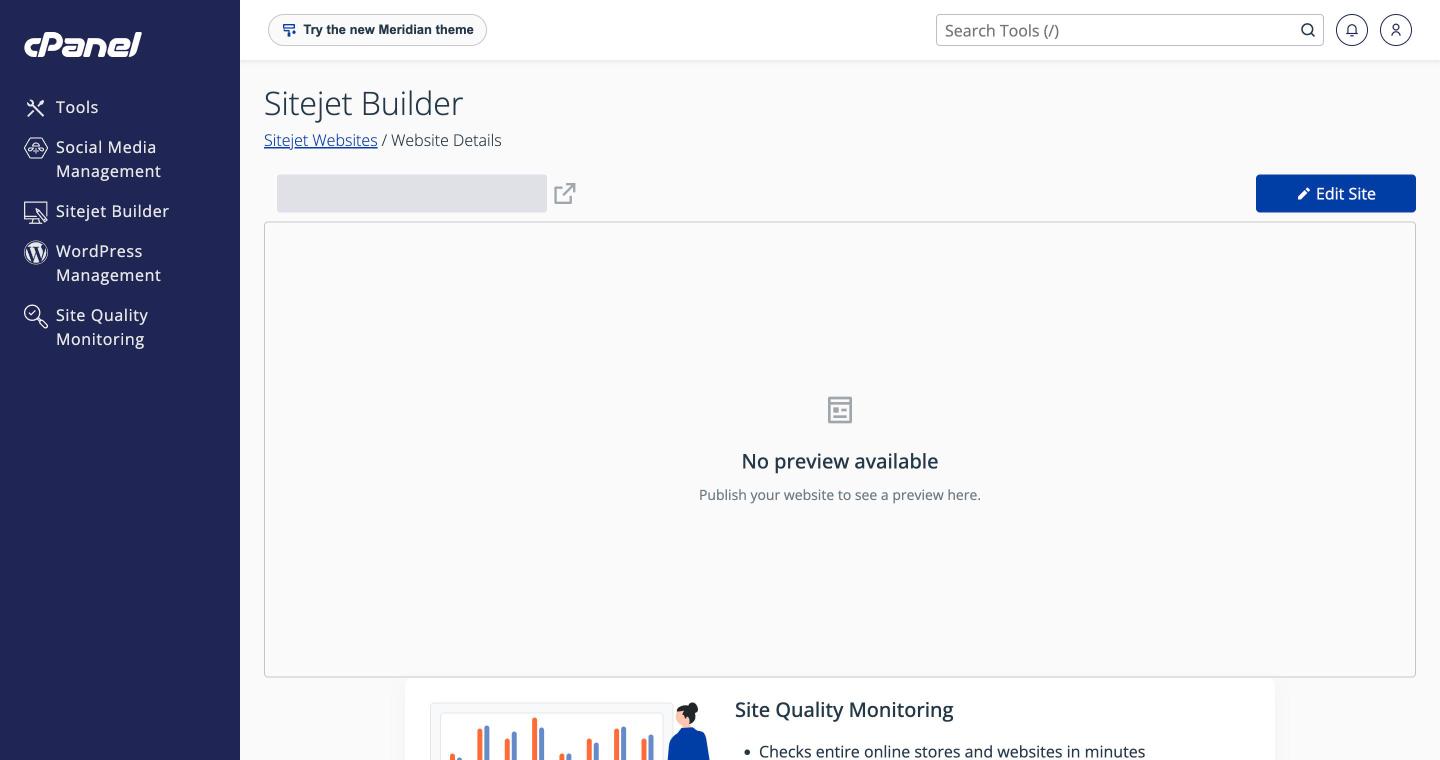
Task: Click 'Publish your website to see a preview here.'
Action: point(840,495)
